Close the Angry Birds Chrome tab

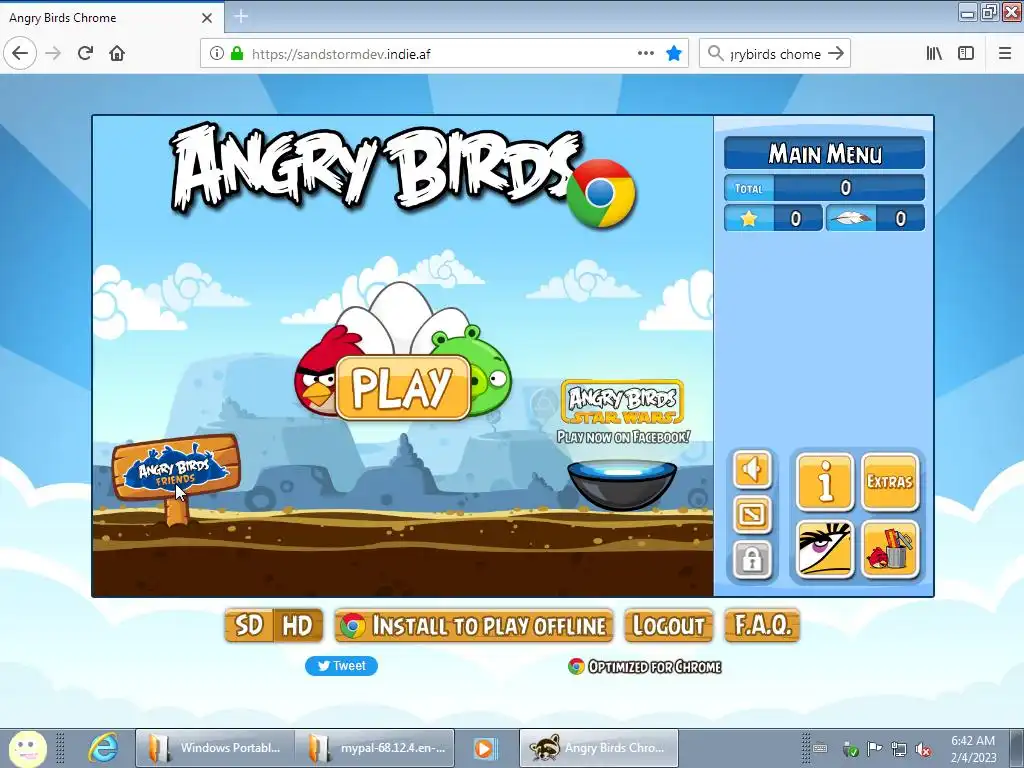(206, 18)
